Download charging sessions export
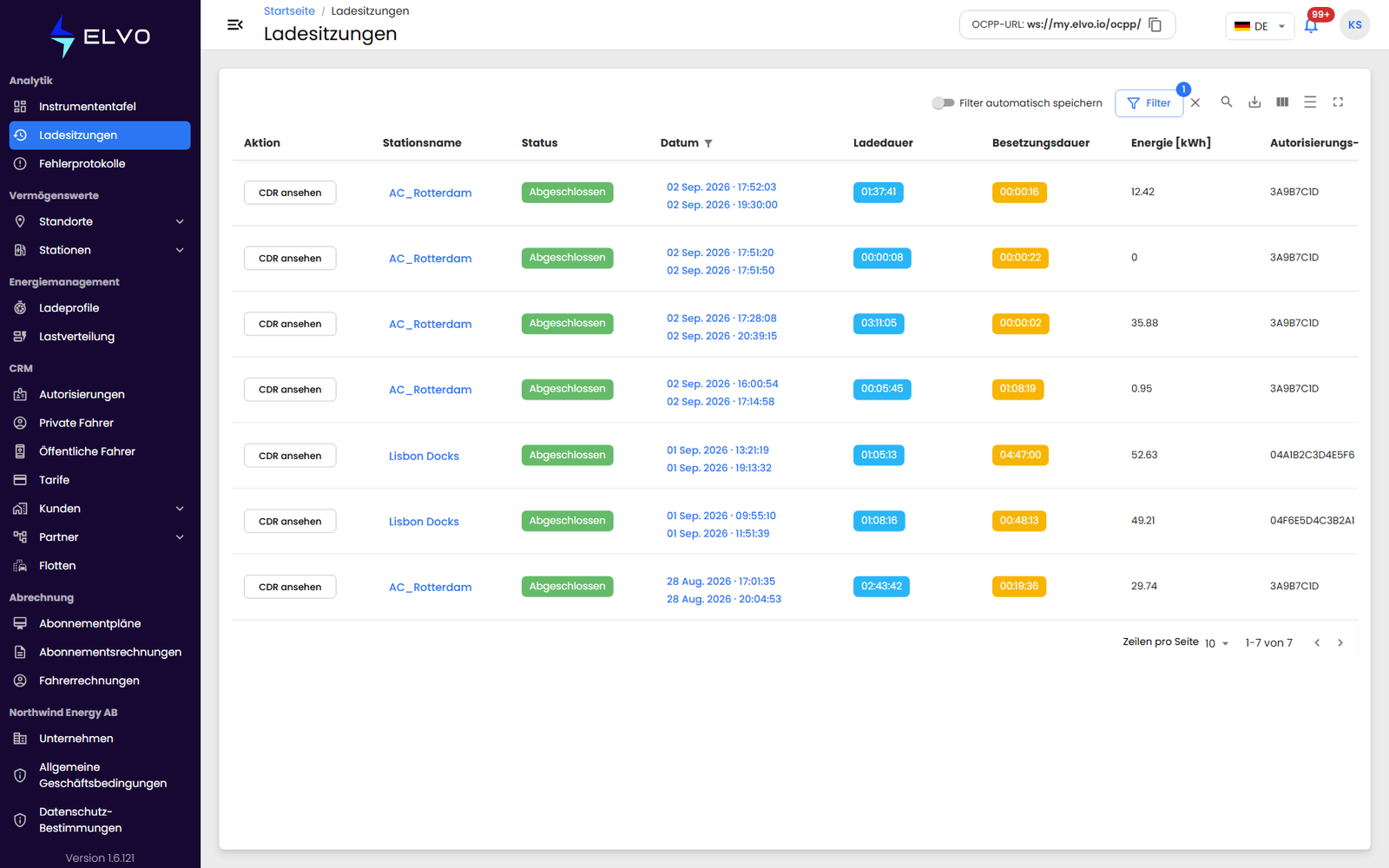The image size is (1389, 868). (1254, 102)
